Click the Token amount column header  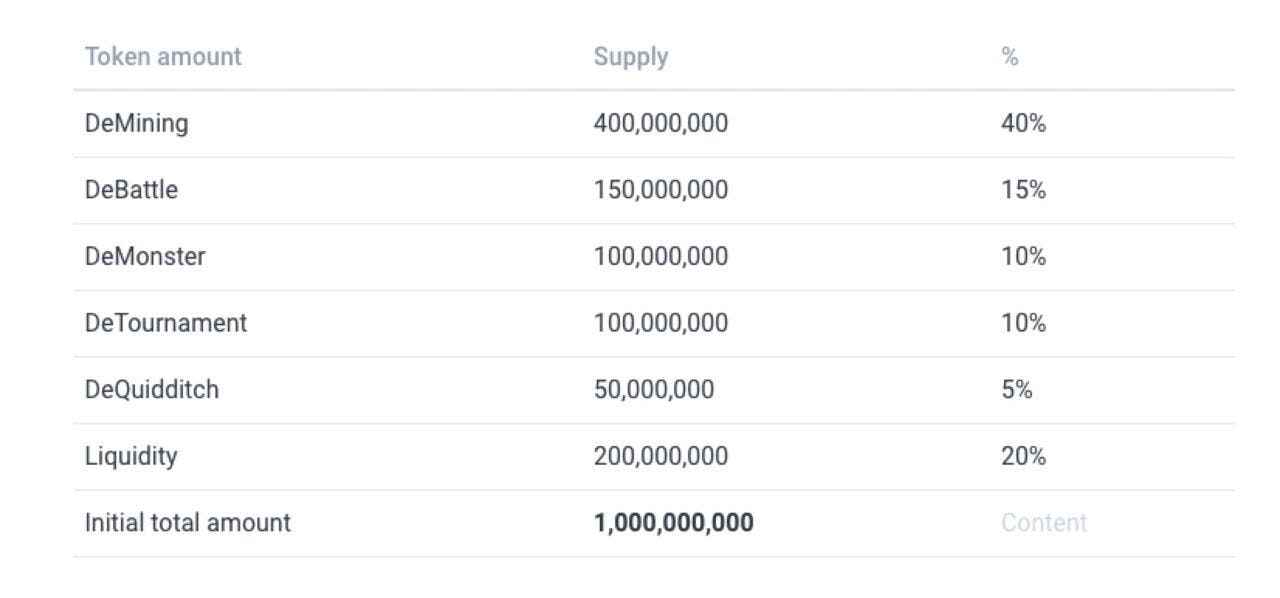(x=163, y=57)
